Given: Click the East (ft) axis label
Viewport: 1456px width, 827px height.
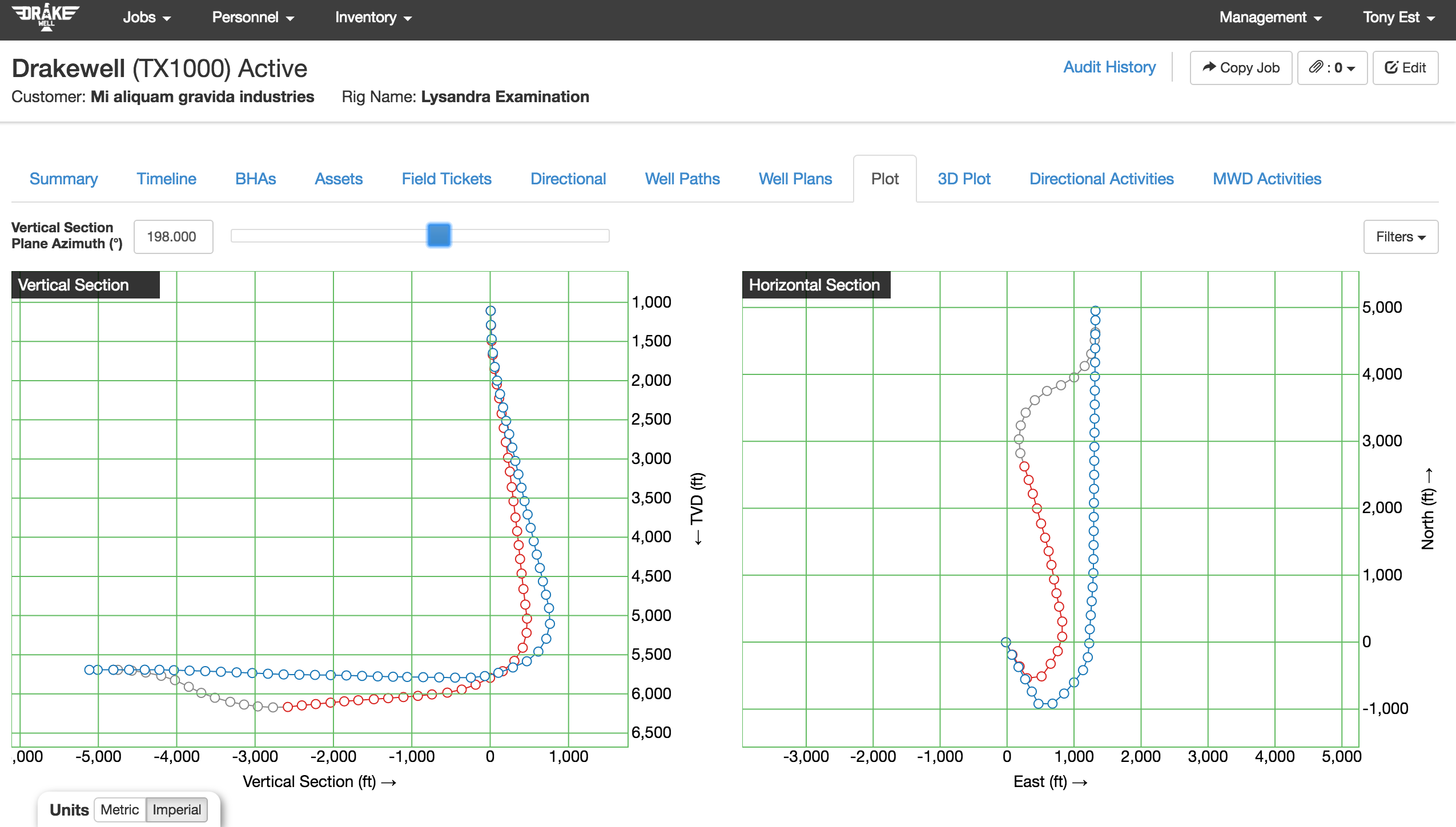Looking at the screenshot, I should tap(1051, 782).
